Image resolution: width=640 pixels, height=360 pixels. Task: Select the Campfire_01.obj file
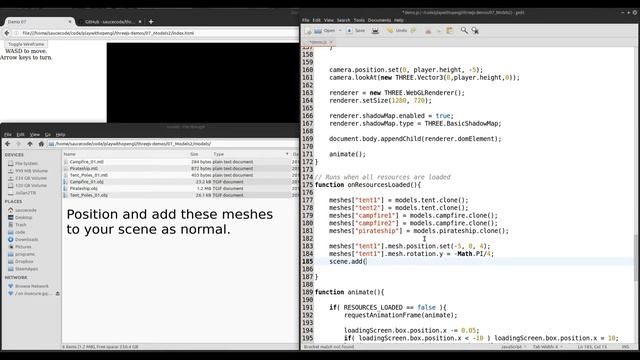pyautogui.click(x=87, y=182)
